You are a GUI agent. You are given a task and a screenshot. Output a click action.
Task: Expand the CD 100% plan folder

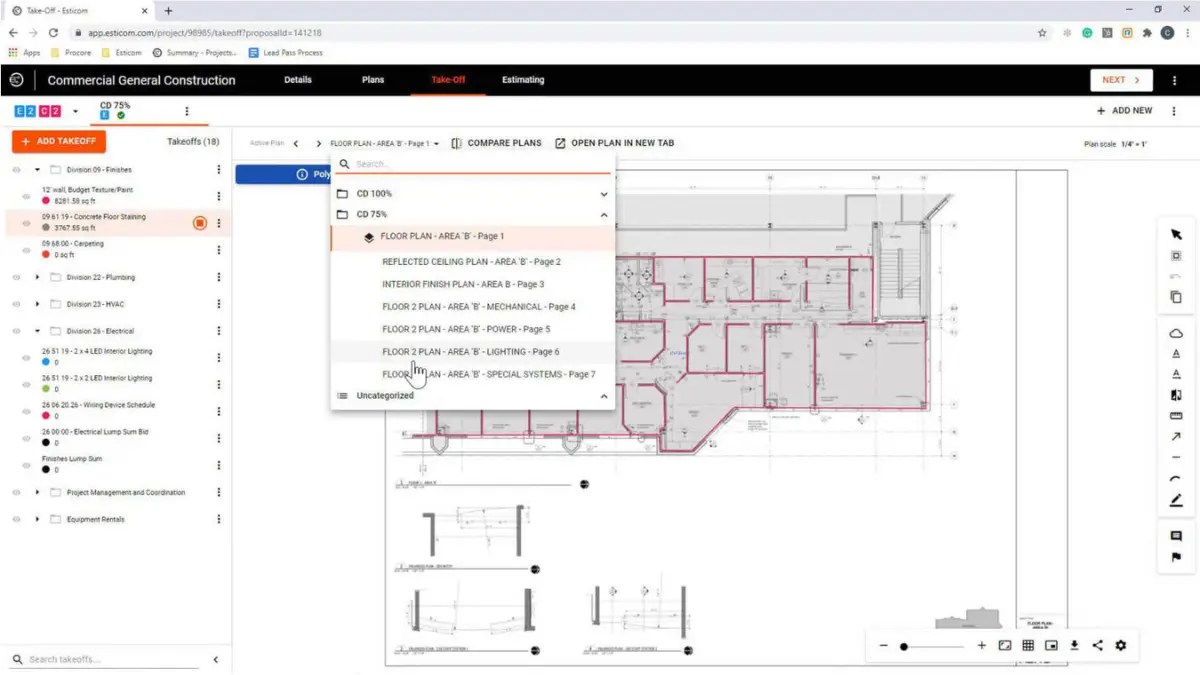tap(604, 193)
